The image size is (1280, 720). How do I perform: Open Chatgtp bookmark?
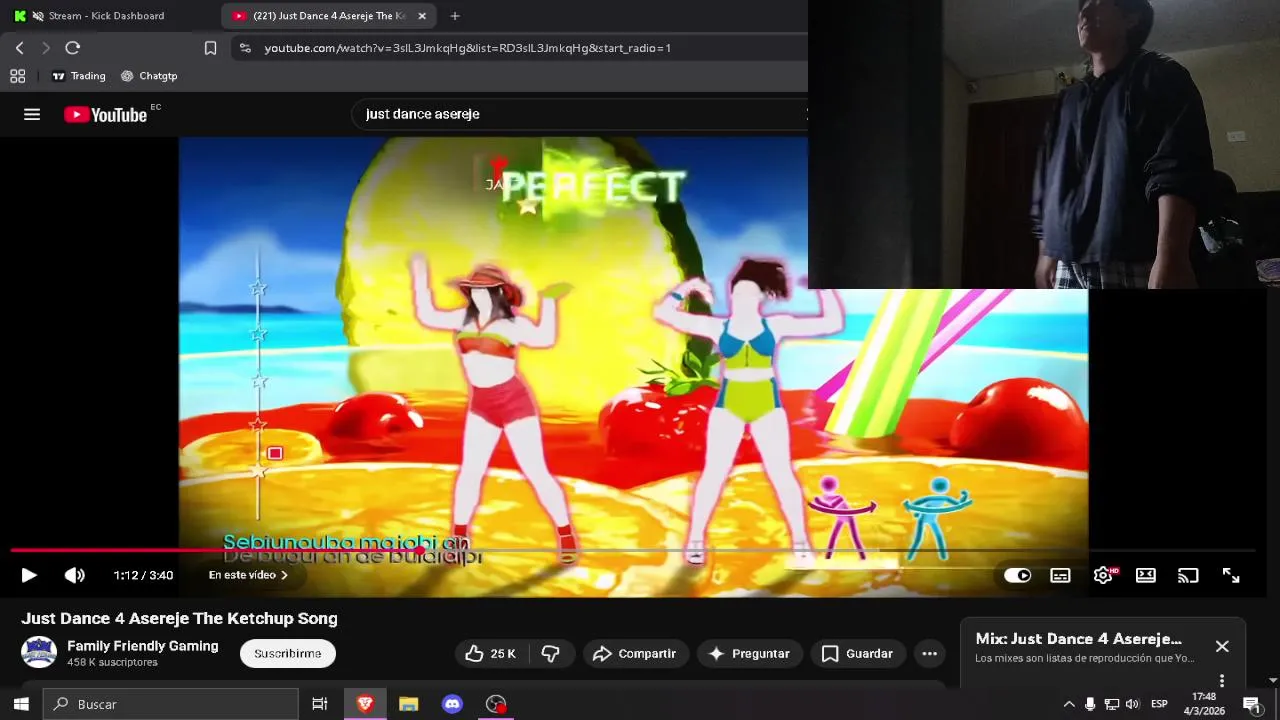tap(149, 76)
